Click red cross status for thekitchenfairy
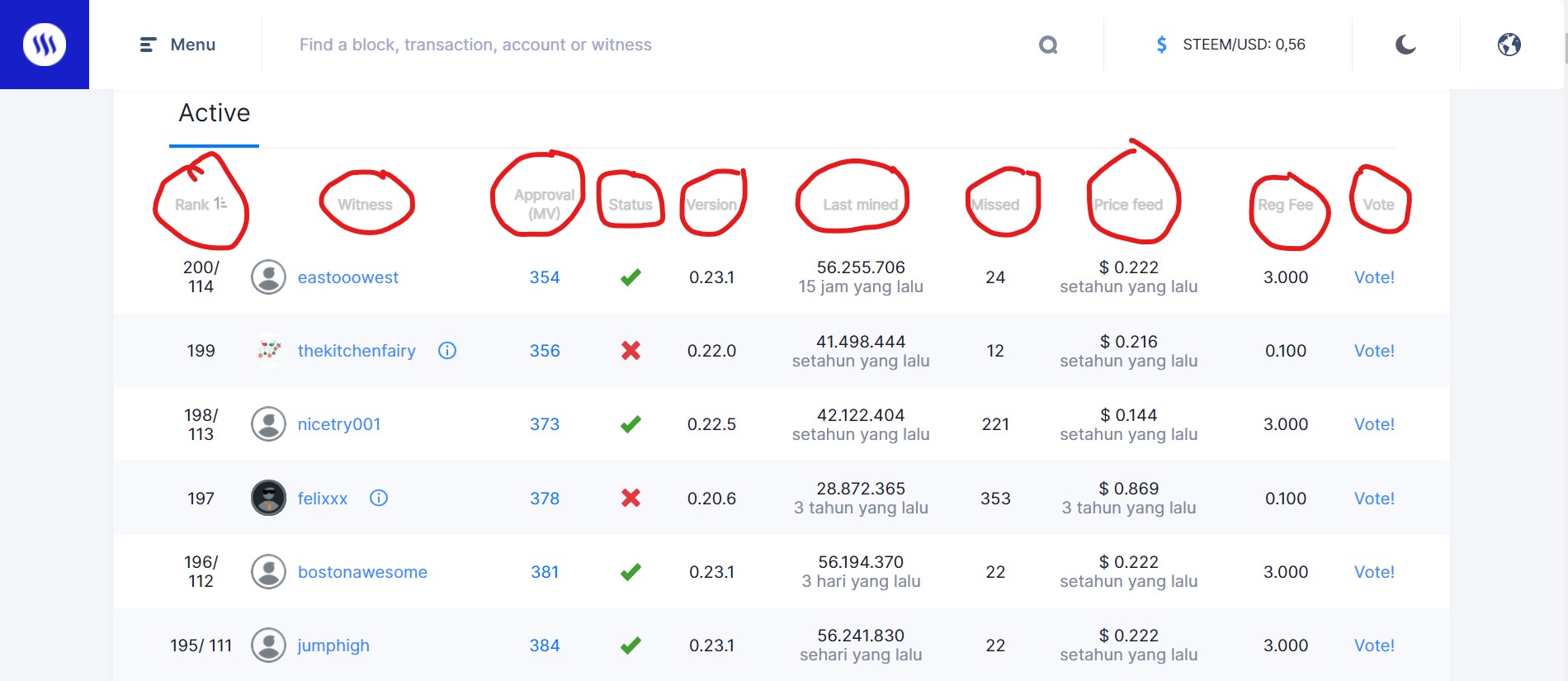1568x681 pixels. [631, 351]
